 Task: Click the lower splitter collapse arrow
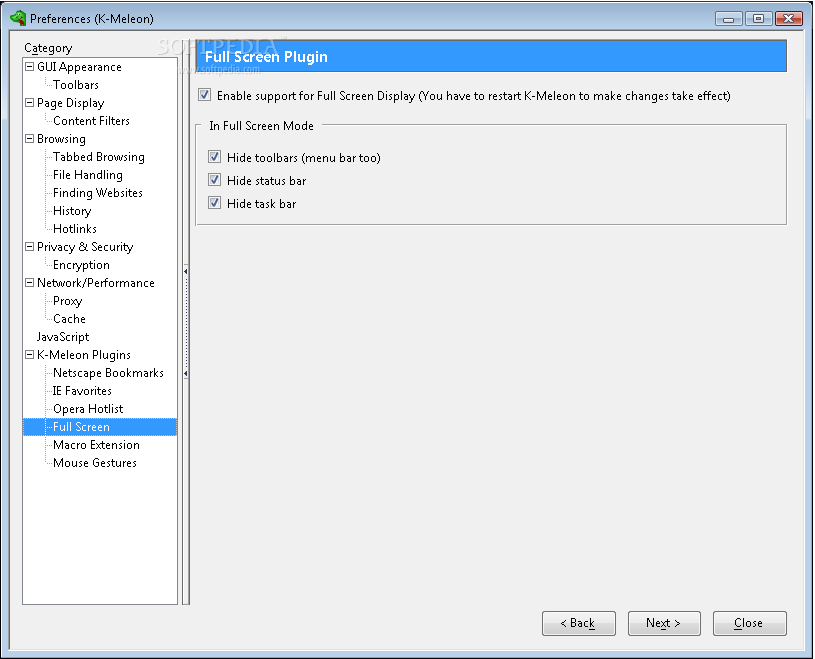(186, 373)
